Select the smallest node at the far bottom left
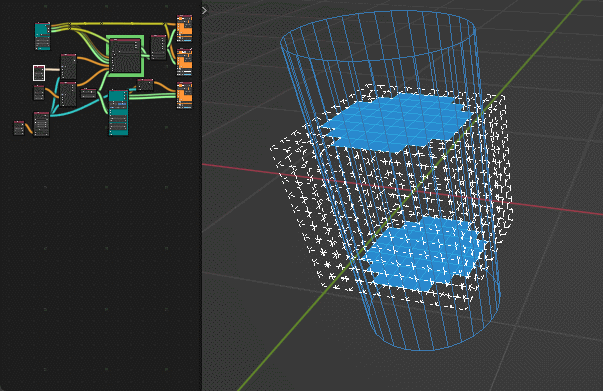Image resolution: width=603 pixels, height=391 pixels. click(19, 128)
